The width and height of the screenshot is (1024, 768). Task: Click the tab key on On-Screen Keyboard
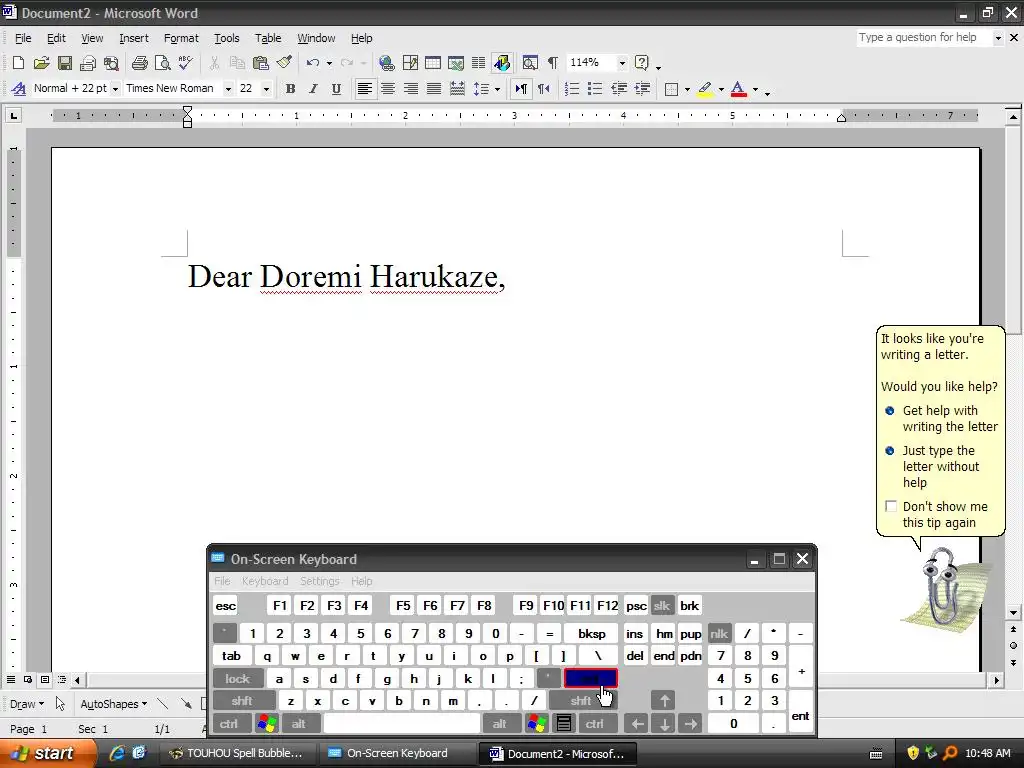231,656
